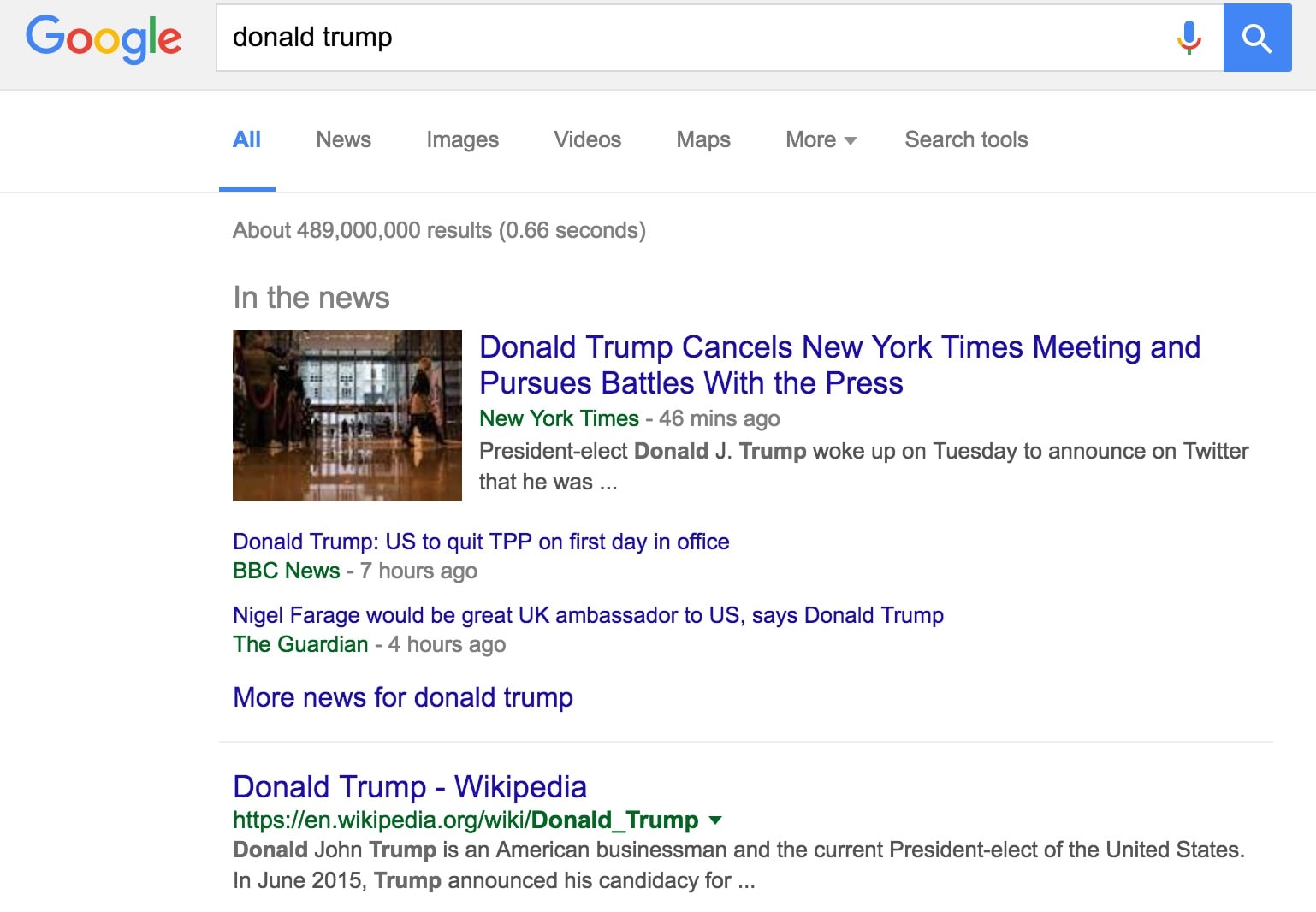Switch to the News tab
Viewport: 1316px width, 912px height.
pos(343,139)
